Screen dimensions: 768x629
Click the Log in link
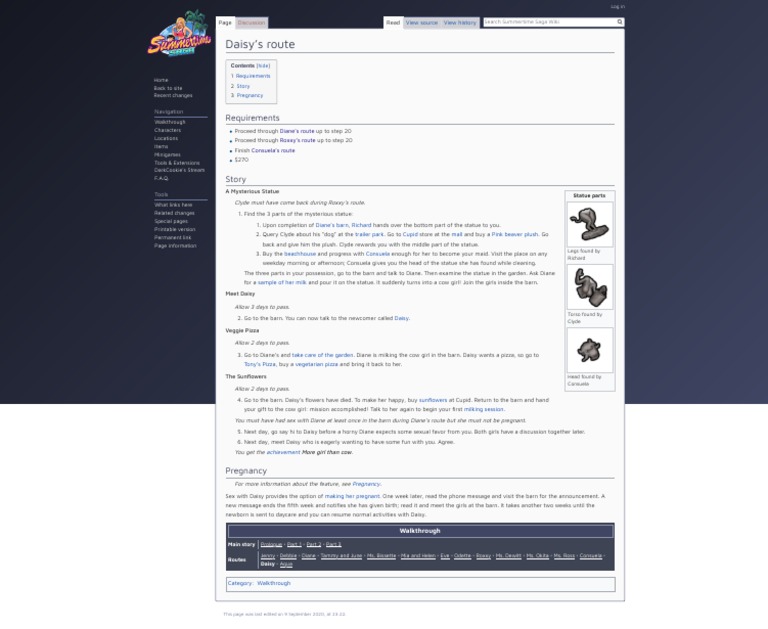(618, 7)
